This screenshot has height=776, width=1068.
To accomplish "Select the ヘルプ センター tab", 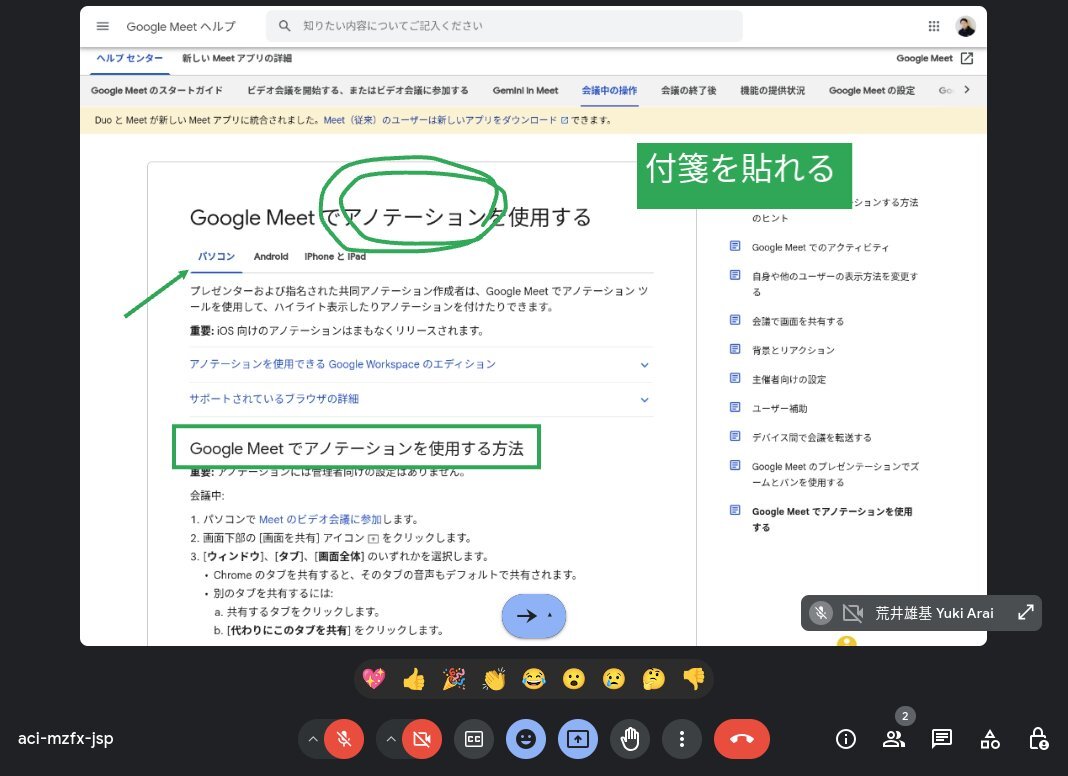I will point(129,59).
